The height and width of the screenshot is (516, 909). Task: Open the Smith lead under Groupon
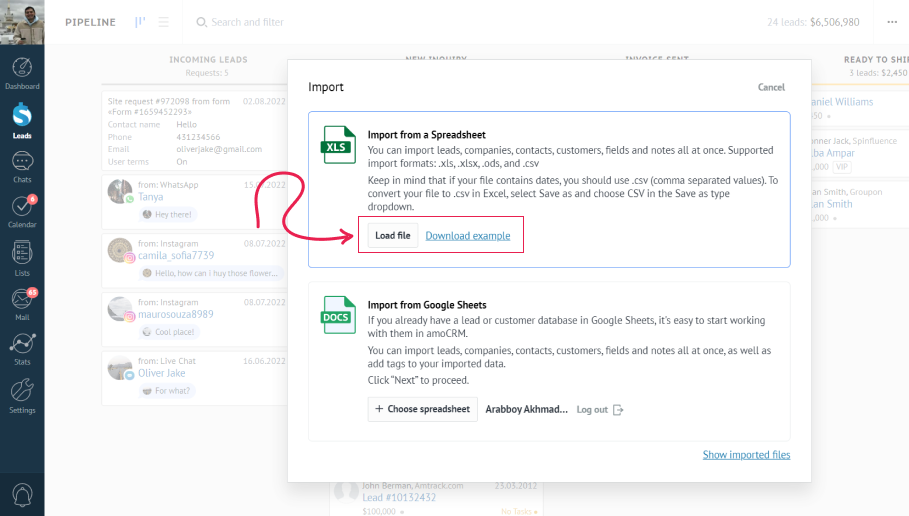coord(832,204)
